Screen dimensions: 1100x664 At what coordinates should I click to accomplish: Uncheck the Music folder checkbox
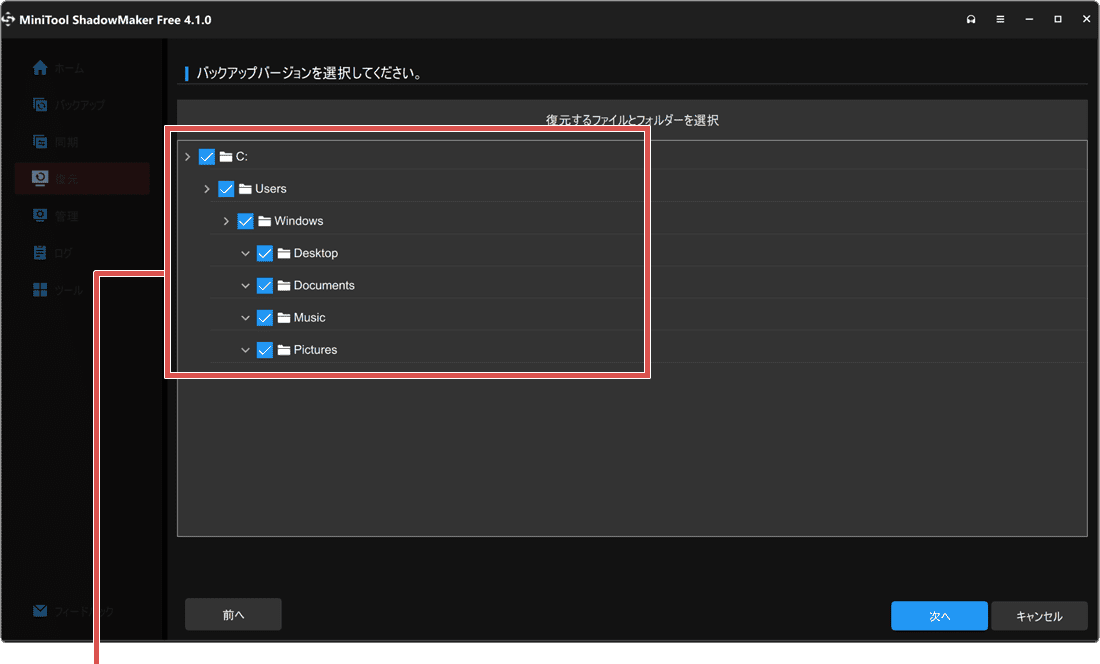(x=264, y=317)
